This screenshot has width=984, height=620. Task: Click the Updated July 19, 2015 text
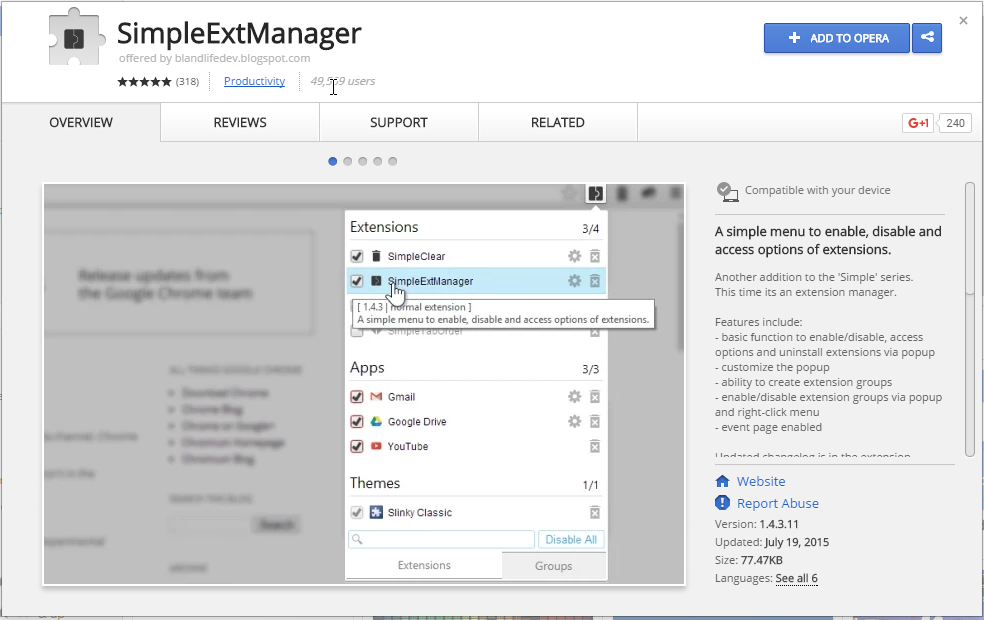772,542
